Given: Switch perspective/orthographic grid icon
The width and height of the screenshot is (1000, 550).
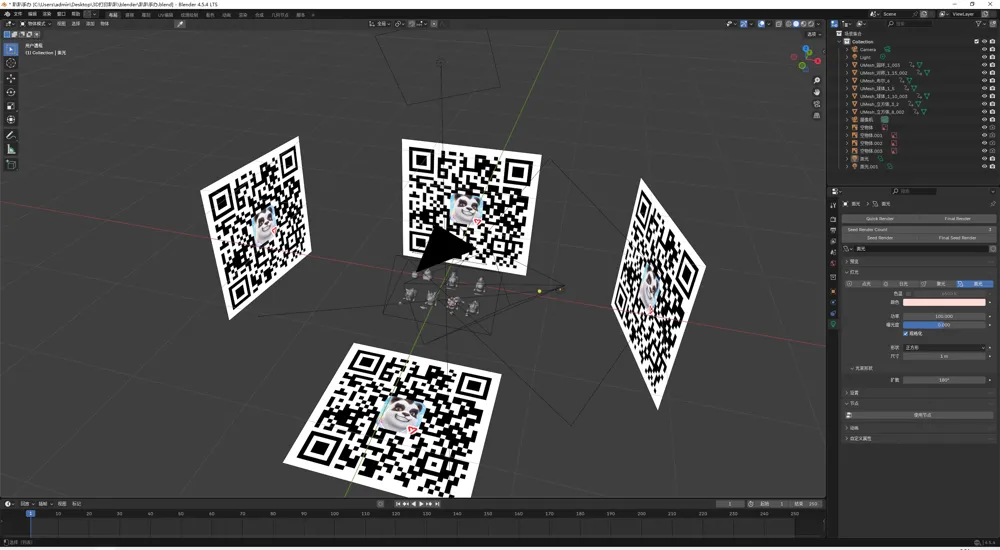Looking at the screenshot, I should [817, 115].
